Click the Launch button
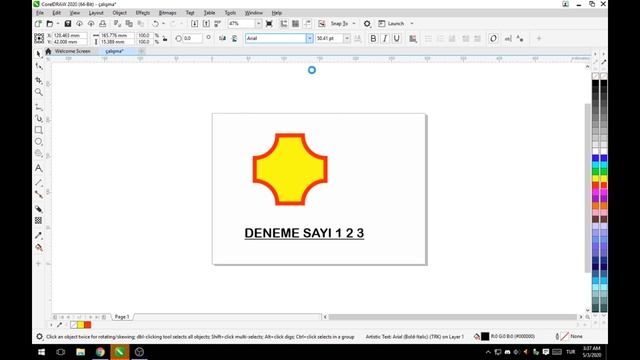 [391, 24]
